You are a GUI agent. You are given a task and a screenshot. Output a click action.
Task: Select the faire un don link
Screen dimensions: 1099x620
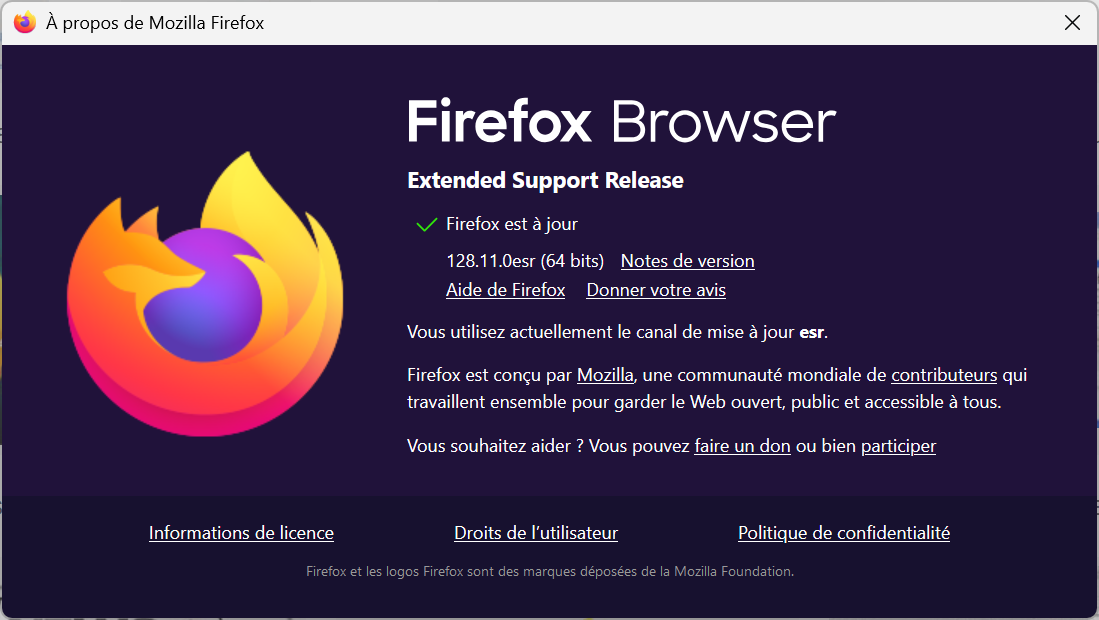coord(742,446)
